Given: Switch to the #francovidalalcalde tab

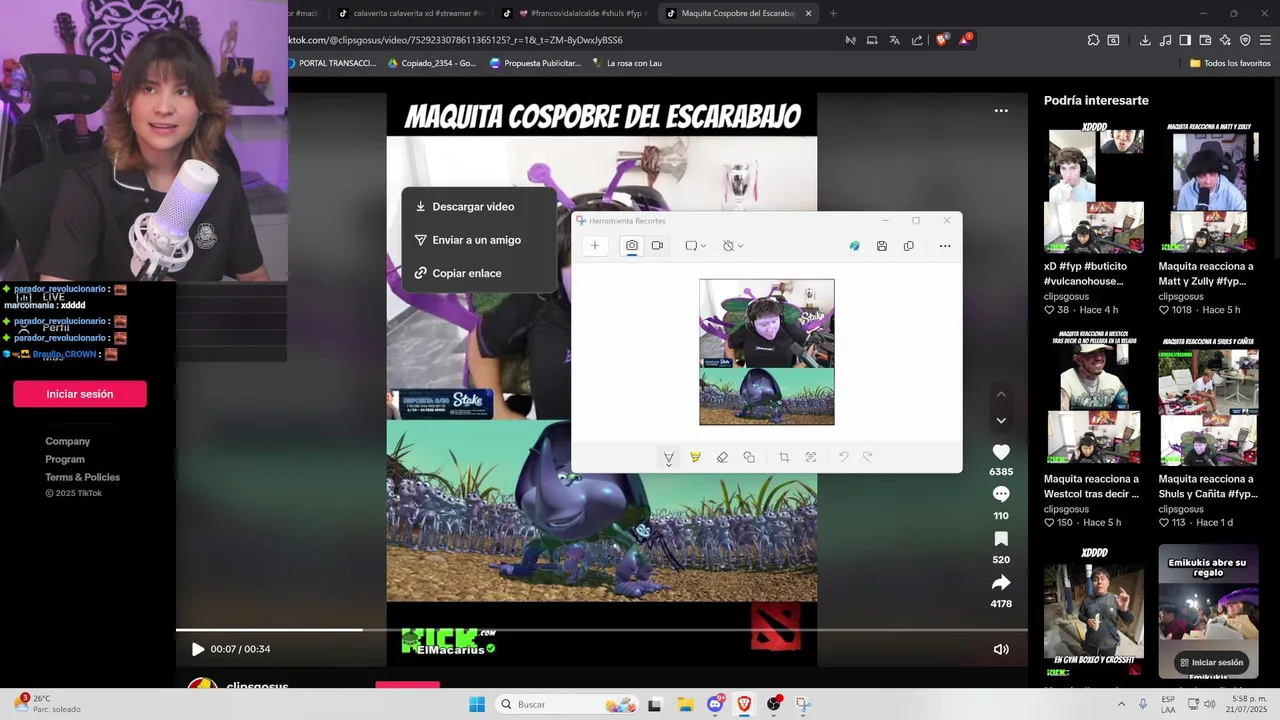Looking at the screenshot, I should [x=575, y=13].
